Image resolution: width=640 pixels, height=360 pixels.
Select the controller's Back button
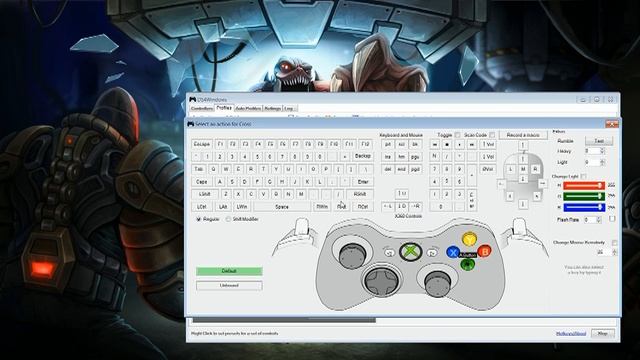click(x=390, y=253)
